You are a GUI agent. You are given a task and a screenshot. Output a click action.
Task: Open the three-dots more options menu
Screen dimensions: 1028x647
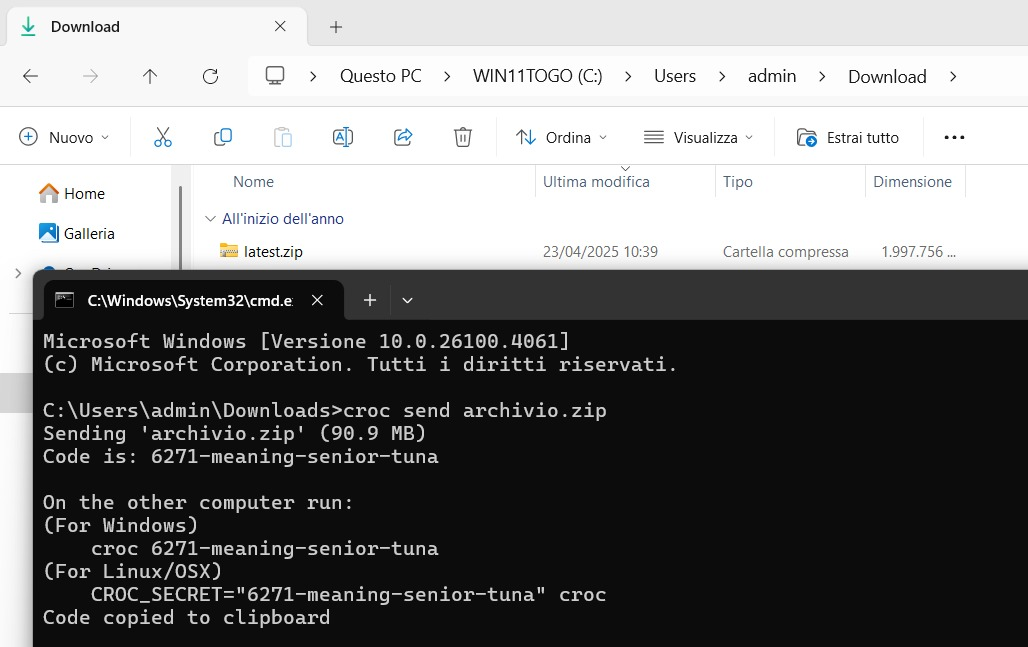click(954, 137)
